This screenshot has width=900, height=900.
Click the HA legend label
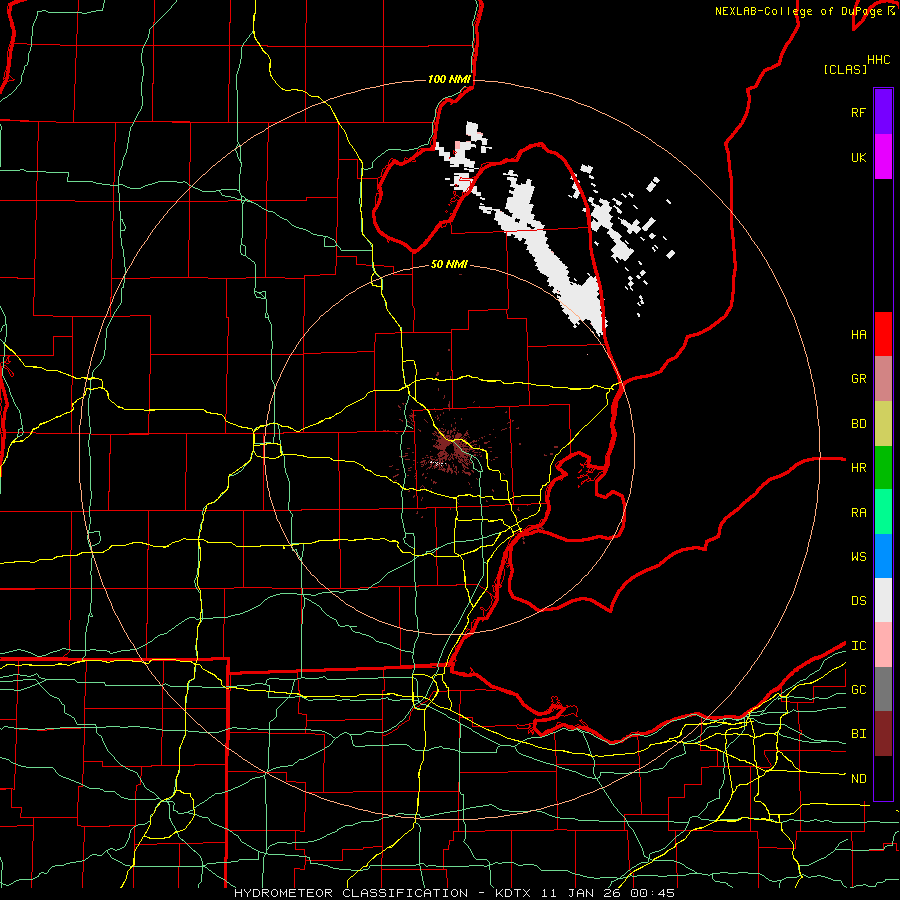pyautogui.click(x=859, y=335)
